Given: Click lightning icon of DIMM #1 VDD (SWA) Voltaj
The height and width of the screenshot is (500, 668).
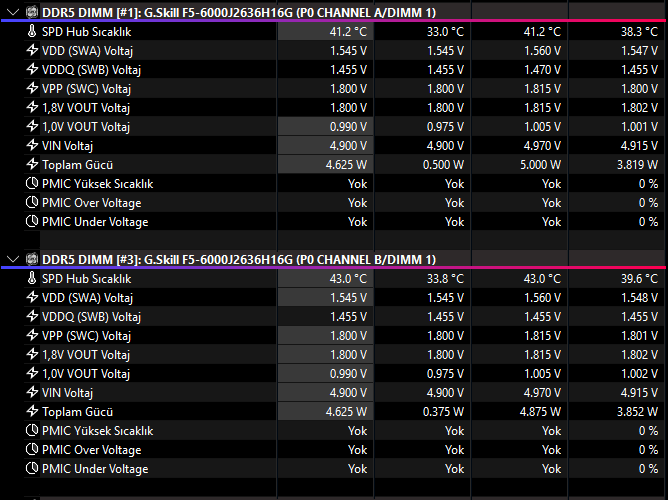Looking at the screenshot, I should tap(32, 50).
